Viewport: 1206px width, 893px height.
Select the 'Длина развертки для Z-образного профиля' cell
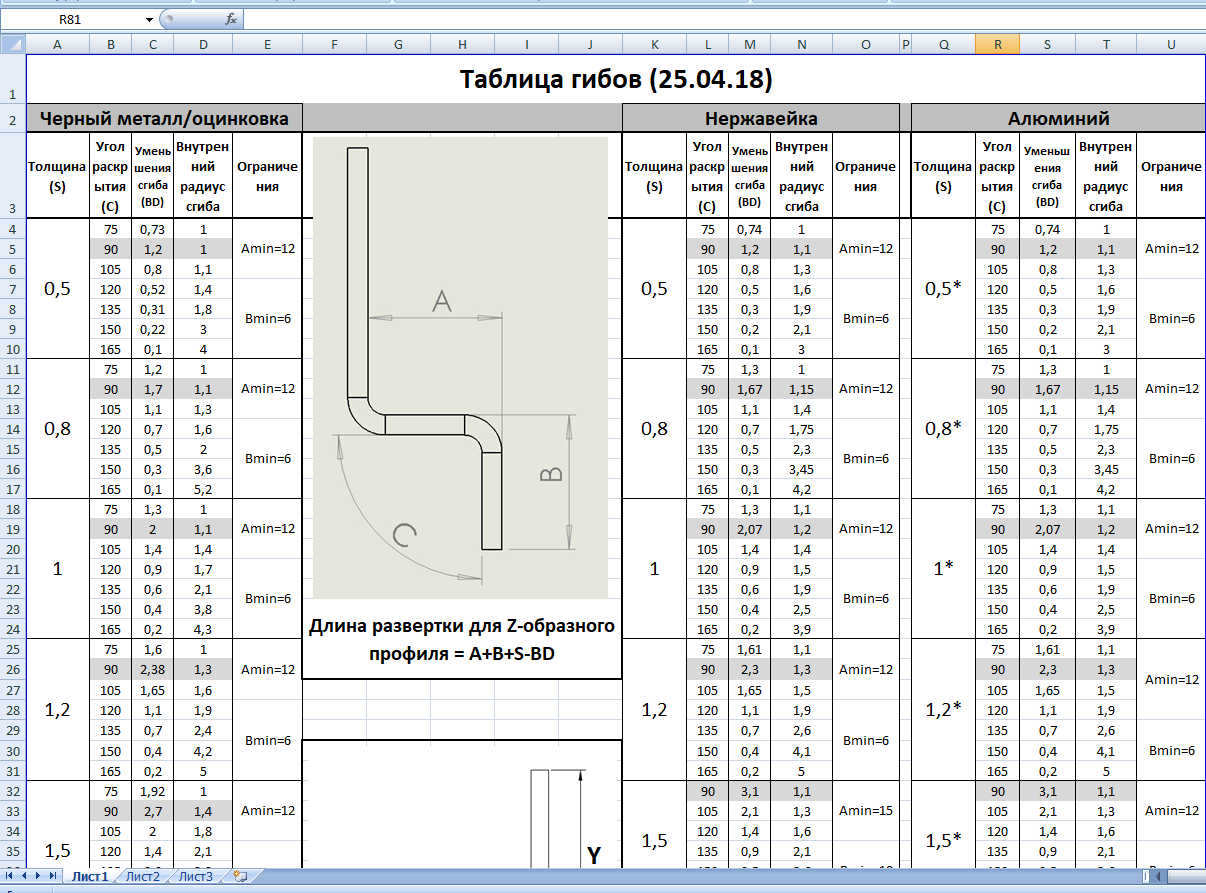click(x=461, y=639)
